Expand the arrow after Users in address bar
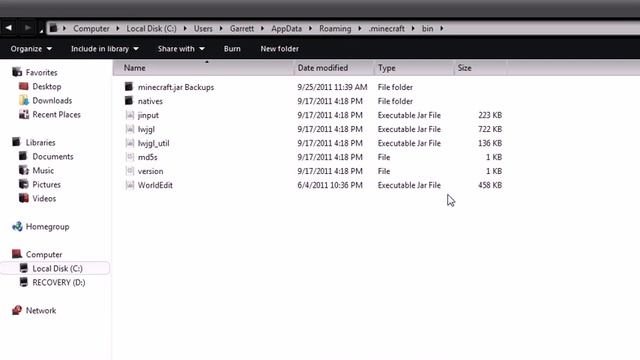 221,28
